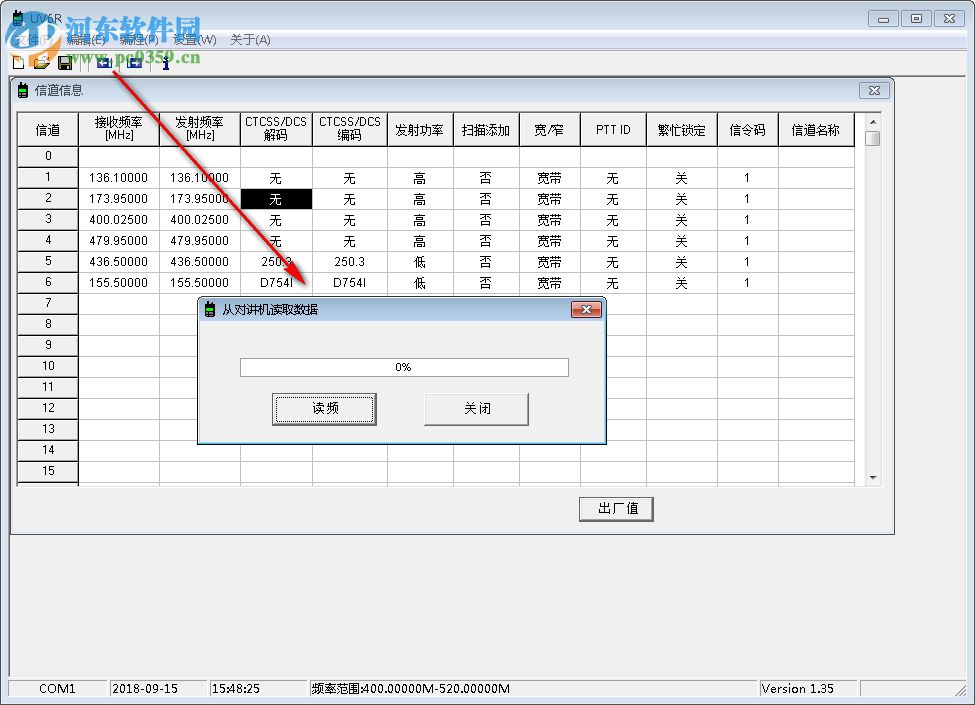975x705 pixels.
Task: Click 关 busy lock cell in channel 2
Action: point(682,199)
